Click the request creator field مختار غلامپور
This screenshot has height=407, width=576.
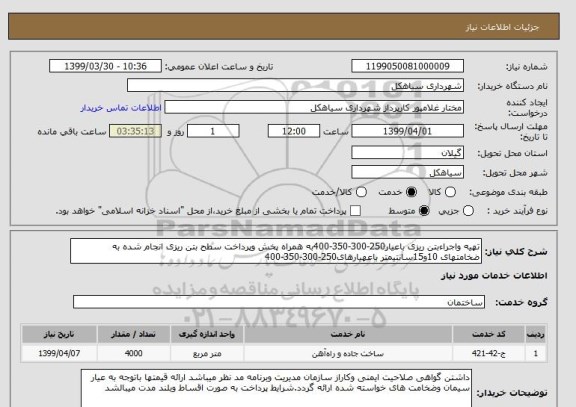click(314, 108)
